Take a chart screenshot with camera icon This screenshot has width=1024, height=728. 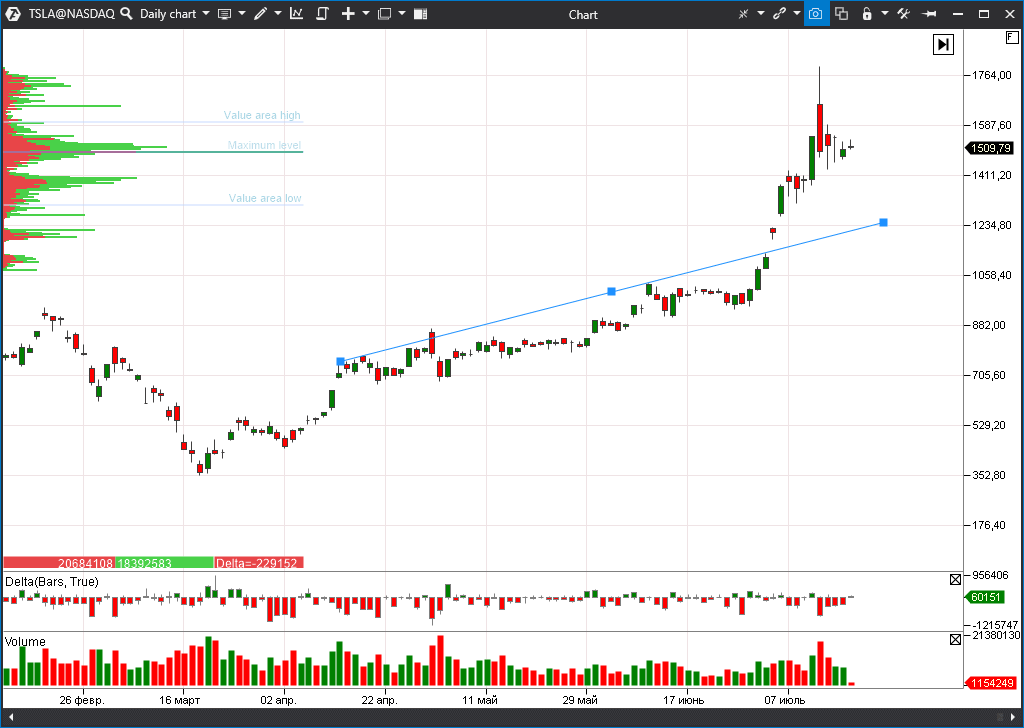point(816,14)
